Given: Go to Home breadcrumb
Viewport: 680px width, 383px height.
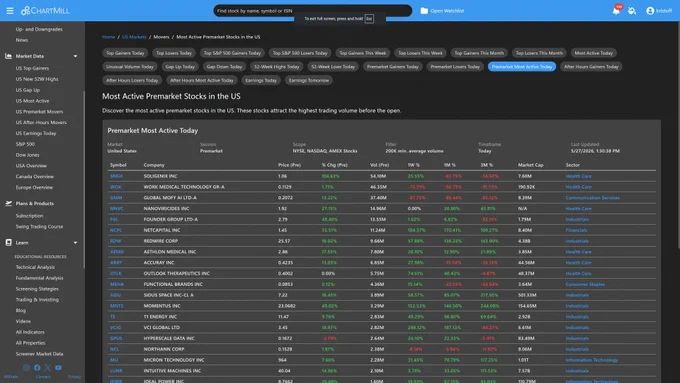Looking at the screenshot, I should 108,37.
